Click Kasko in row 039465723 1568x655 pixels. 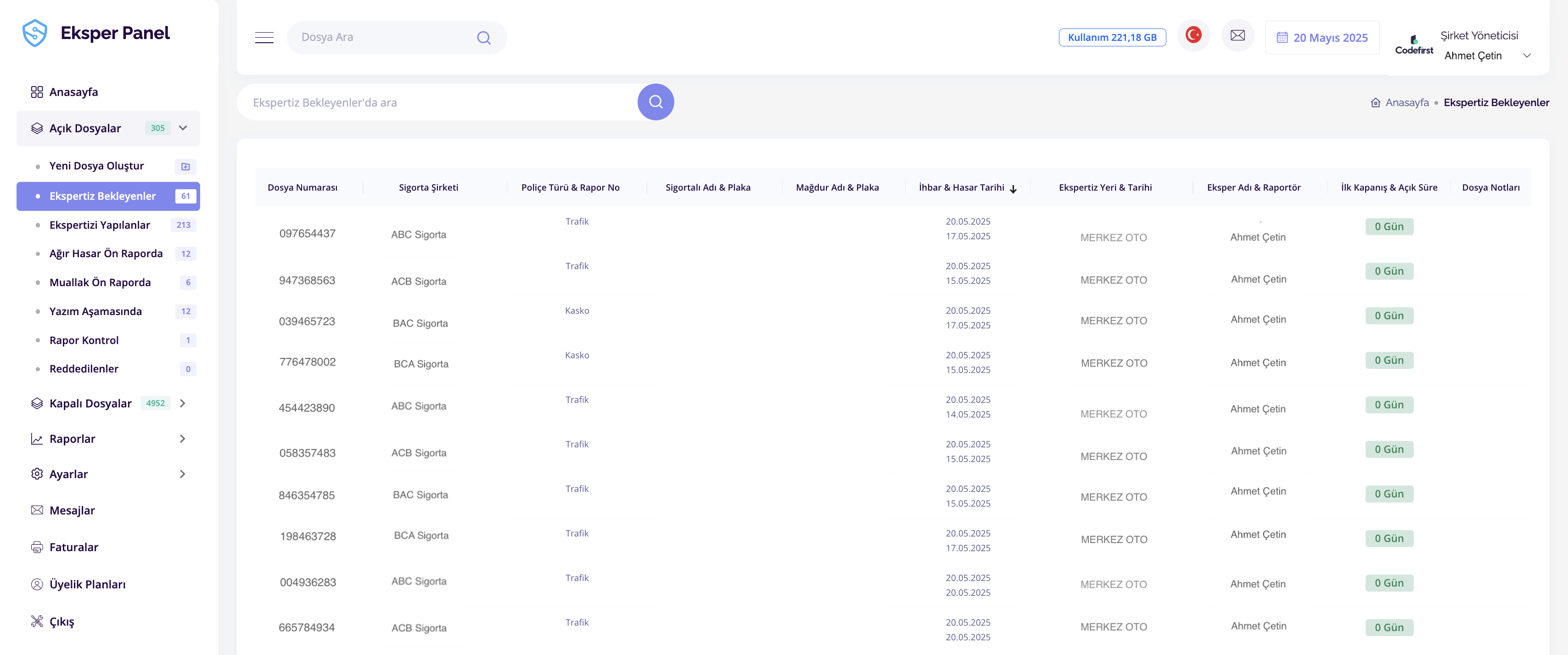(x=577, y=311)
